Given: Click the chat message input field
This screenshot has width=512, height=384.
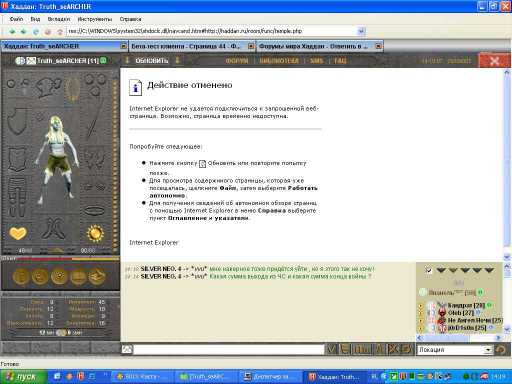Looking at the screenshot, I should pyautogui.click(x=229, y=349).
